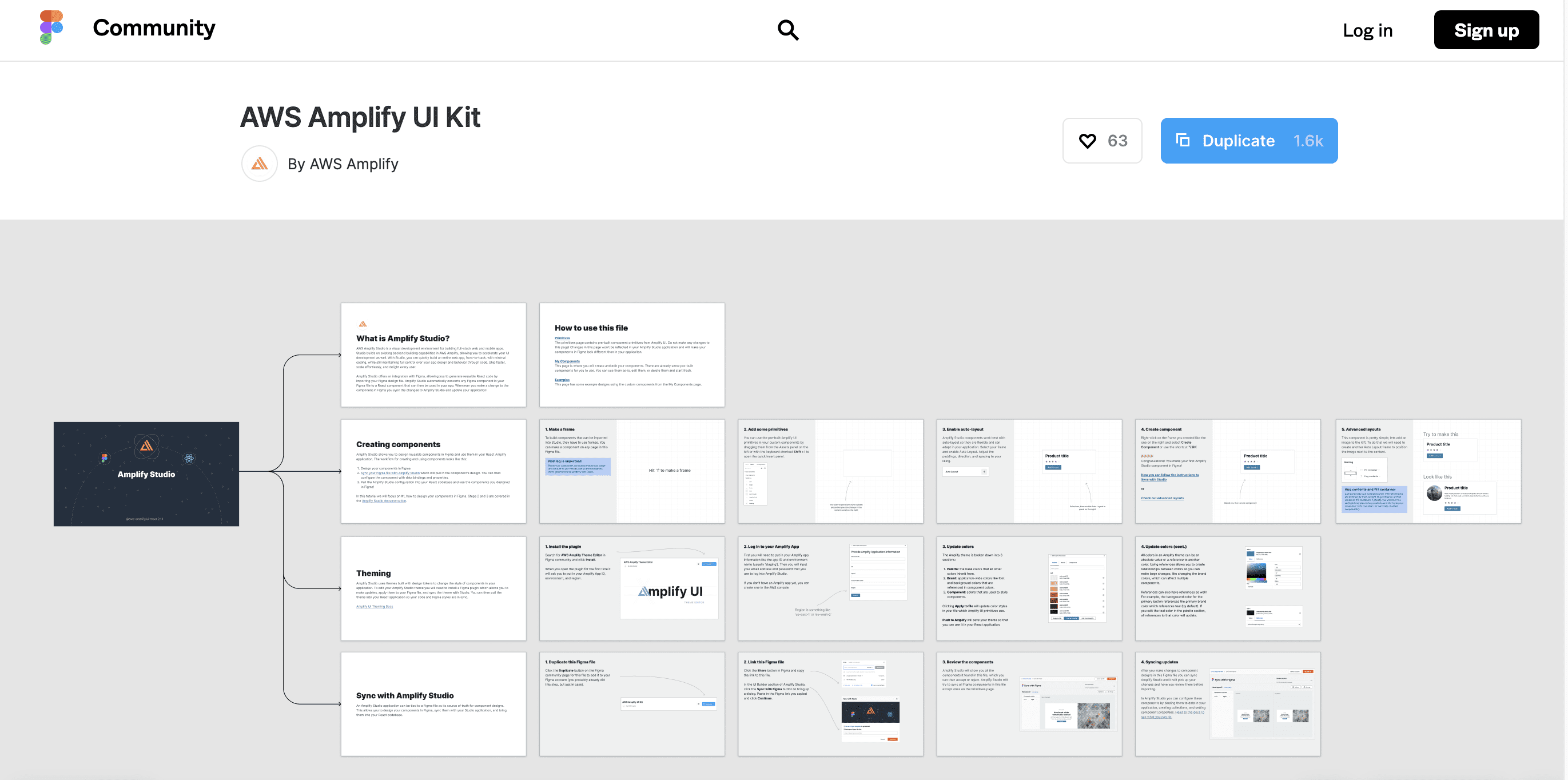This screenshot has width=1568, height=780.
Task: Open the Theming section preview
Action: tap(433, 588)
